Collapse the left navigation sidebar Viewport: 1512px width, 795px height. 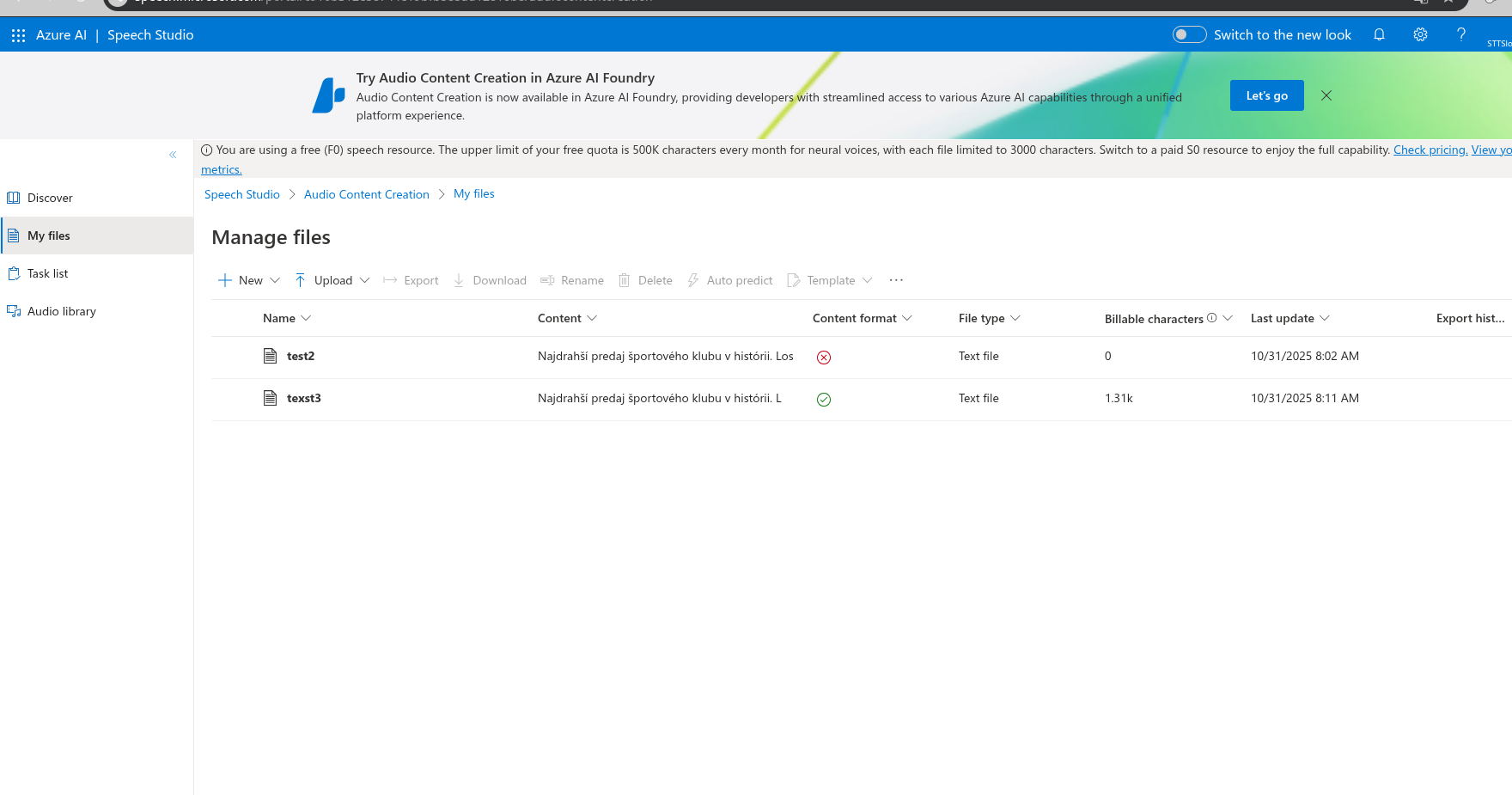pos(173,155)
